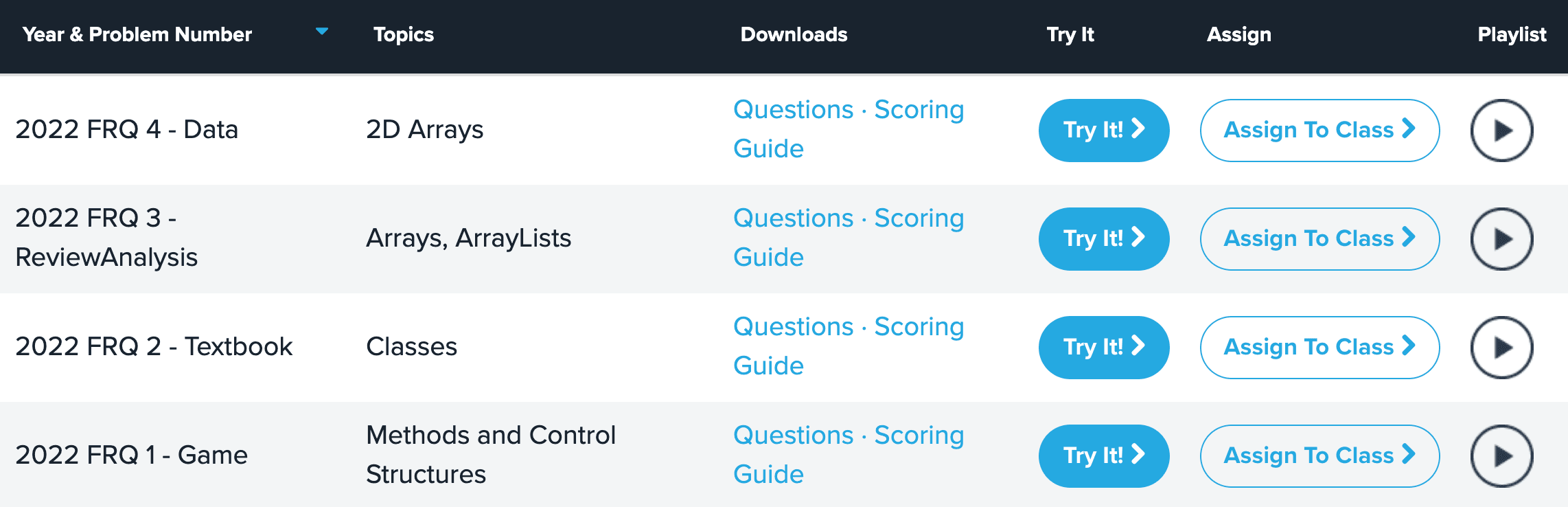1568x507 pixels.
Task: Open Questions link for FRQ 1 Game
Action: tap(793, 436)
